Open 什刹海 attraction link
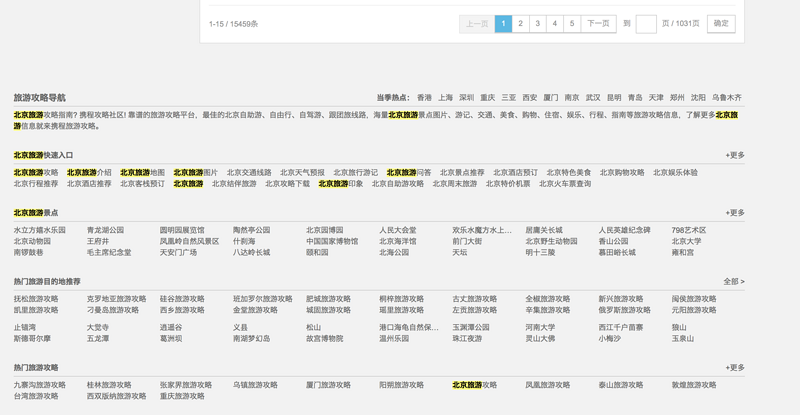 (244, 241)
